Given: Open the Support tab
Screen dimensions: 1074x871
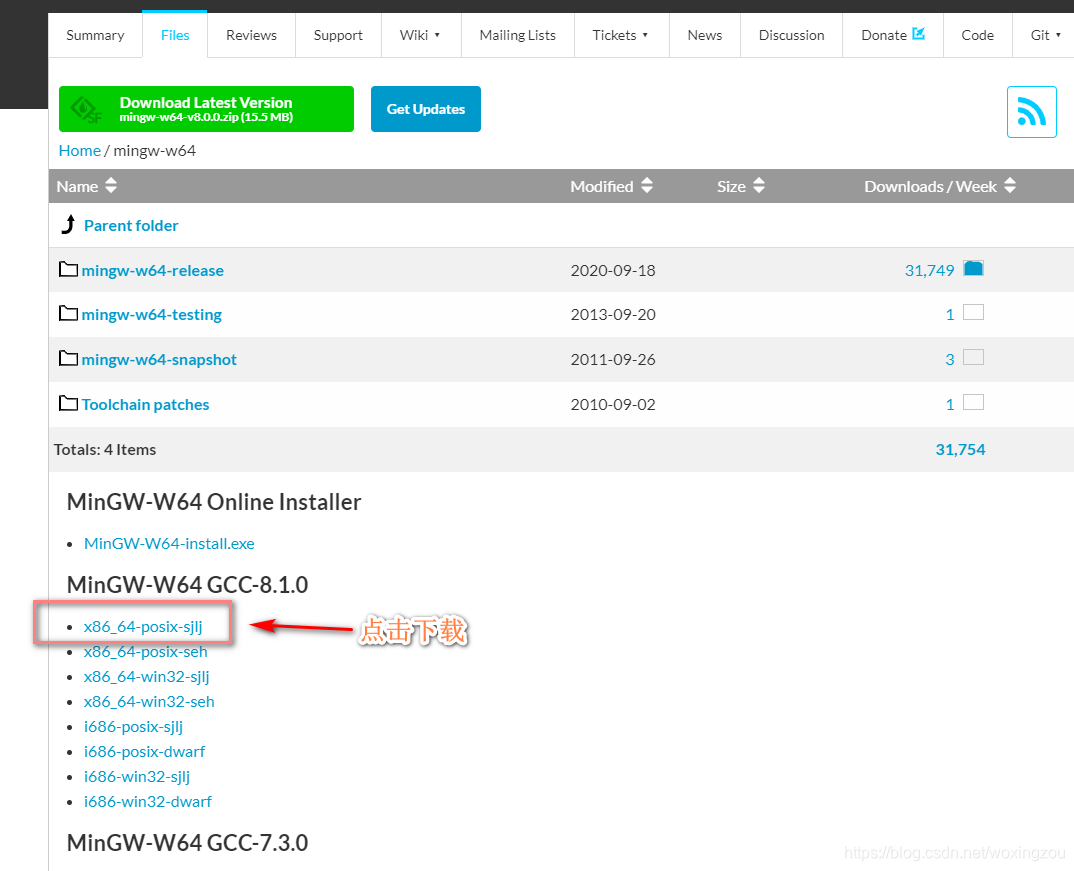Looking at the screenshot, I should tap(338, 35).
